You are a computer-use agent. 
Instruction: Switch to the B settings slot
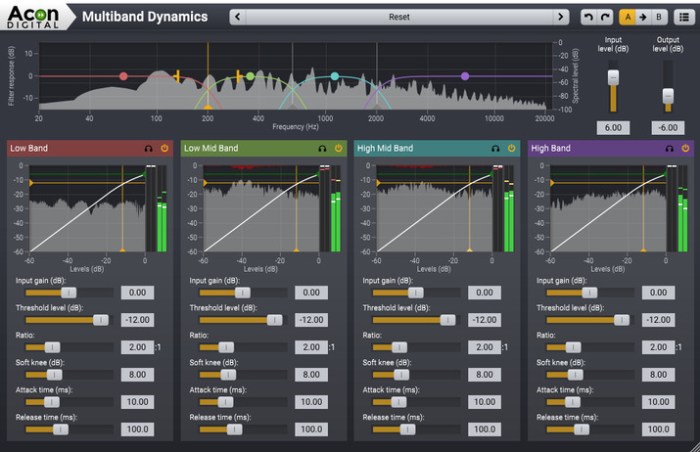[658, 17]
